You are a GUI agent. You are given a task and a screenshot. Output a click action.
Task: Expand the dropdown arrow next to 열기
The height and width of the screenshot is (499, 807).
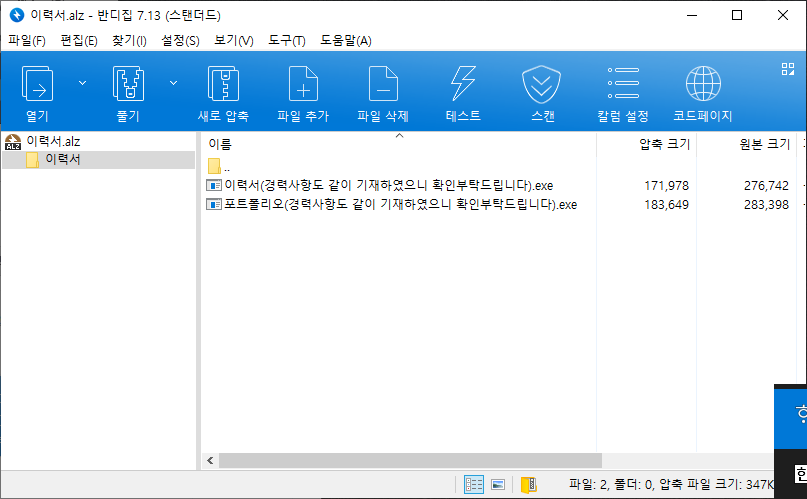[82, 82]
